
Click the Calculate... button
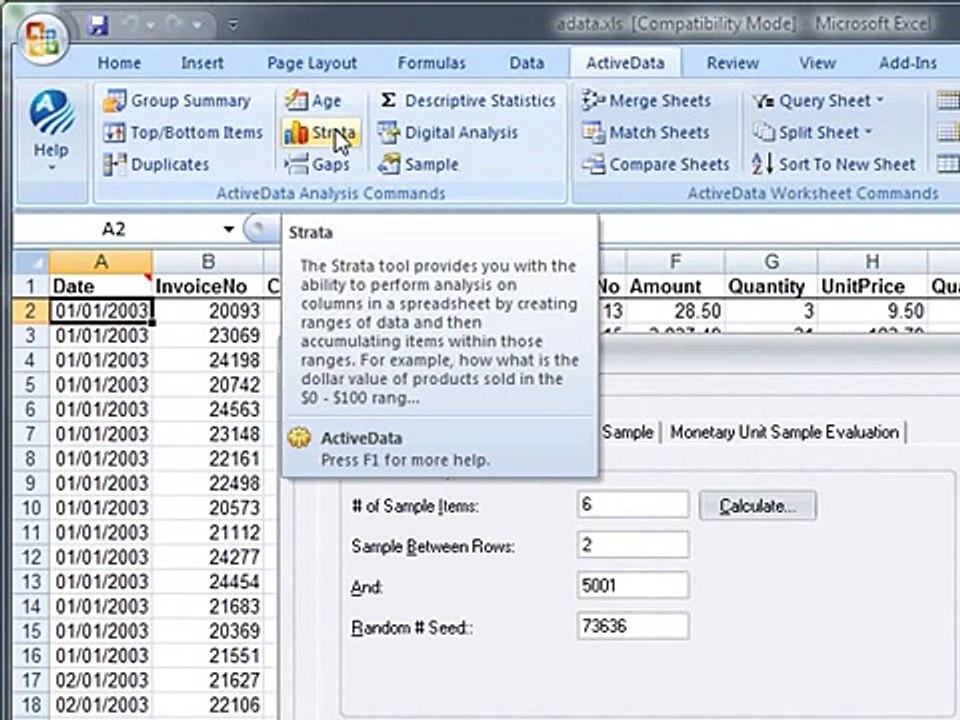click(x=758, y=506)
